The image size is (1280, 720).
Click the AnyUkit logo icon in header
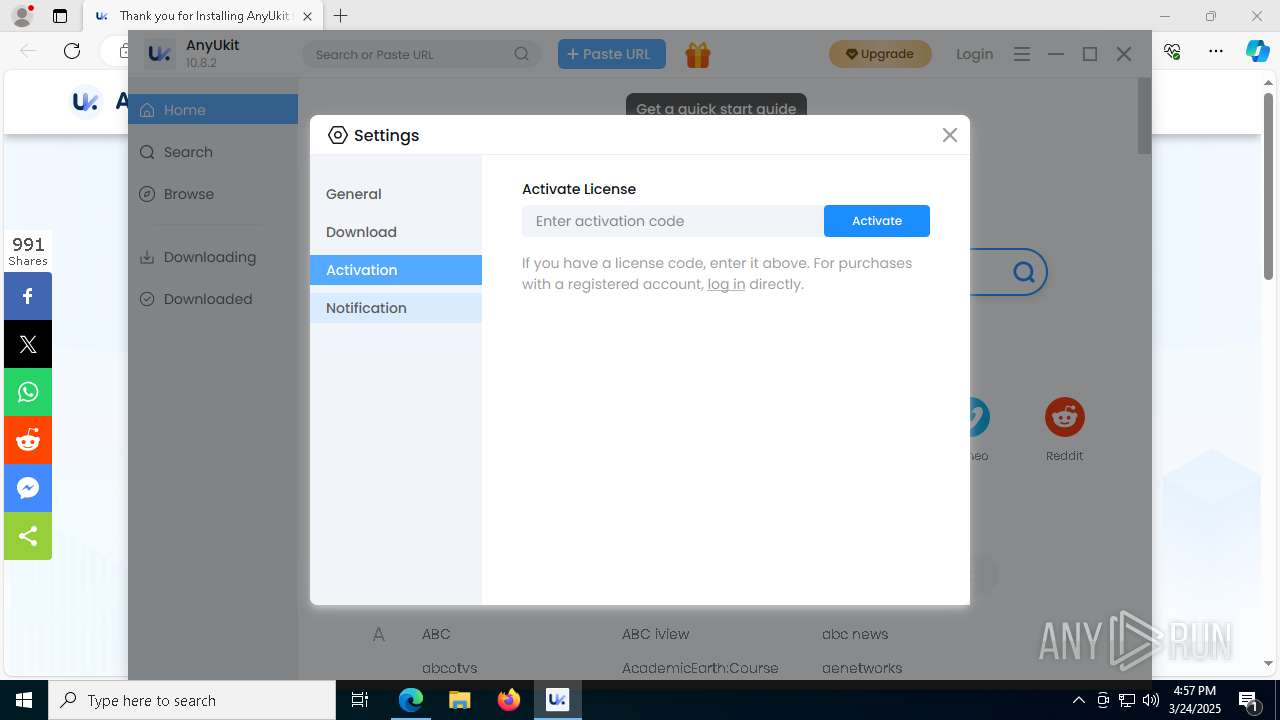(159, 54)
